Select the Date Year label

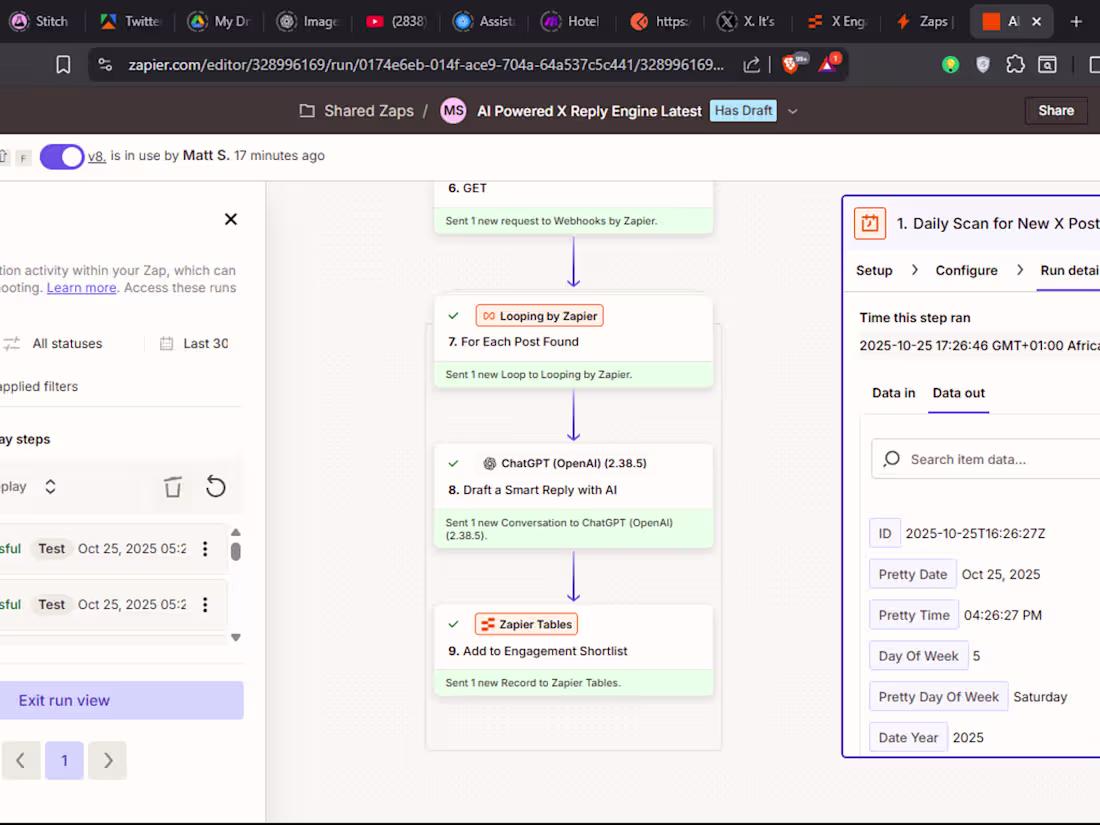click(908, 737)
